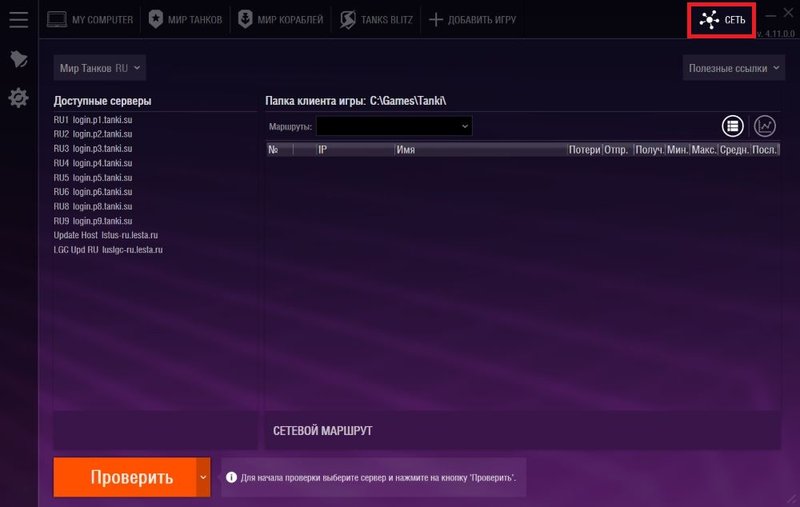Screen dimensions: 800x507
Task: Open the Полезные ссылки dropdown
Action: pos(734,68)
